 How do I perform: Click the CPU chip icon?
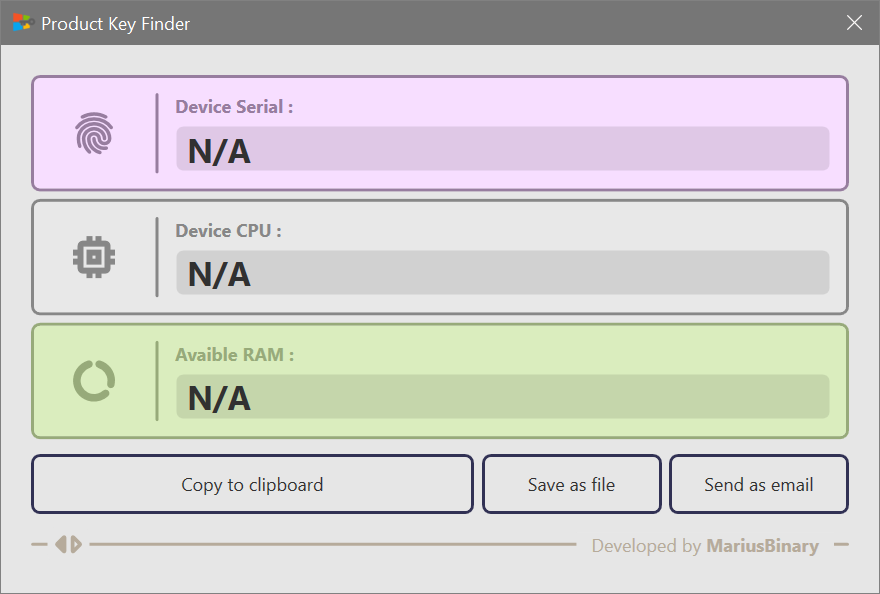tap(94, 257)
